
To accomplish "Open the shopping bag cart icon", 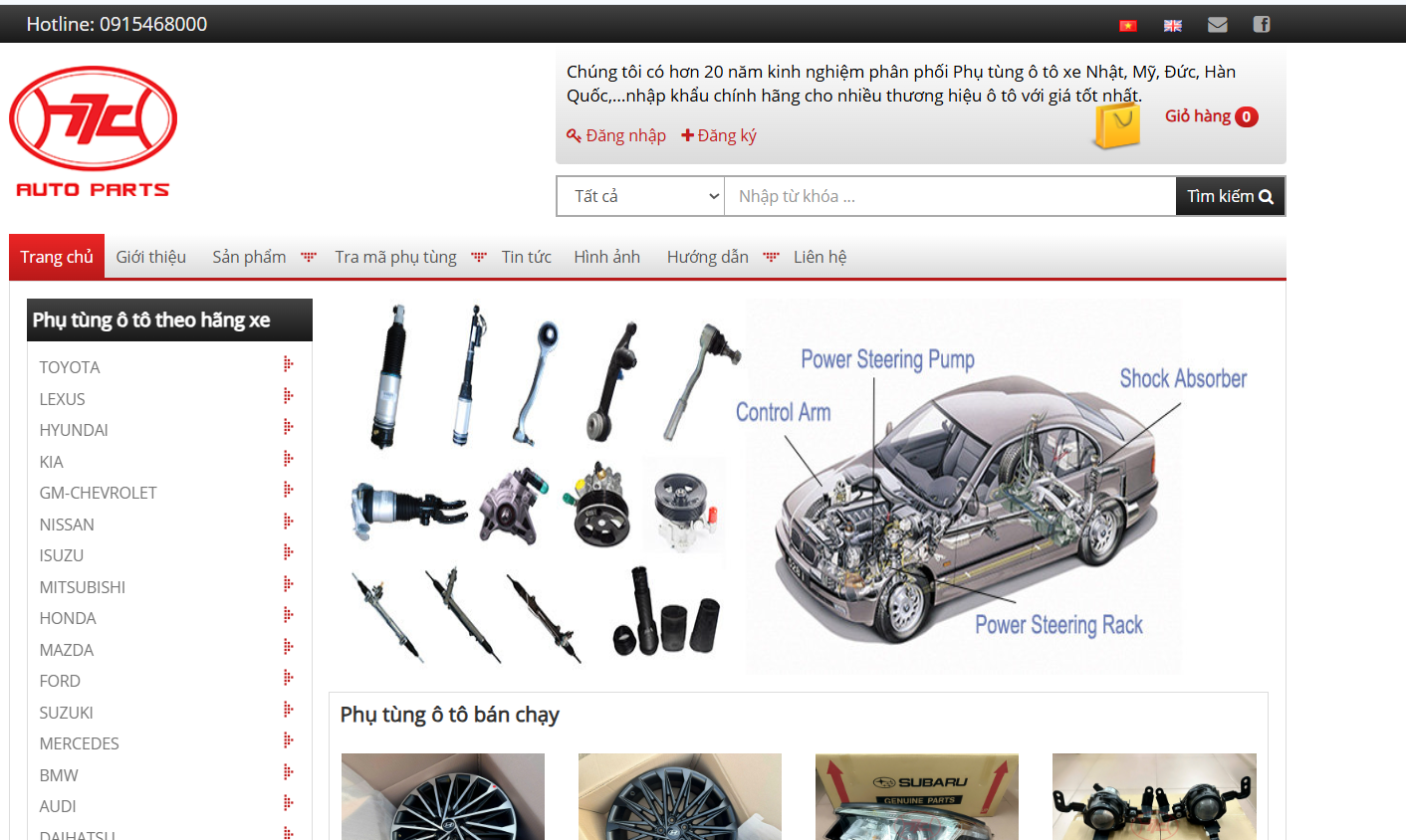I will pos(1116,127).
